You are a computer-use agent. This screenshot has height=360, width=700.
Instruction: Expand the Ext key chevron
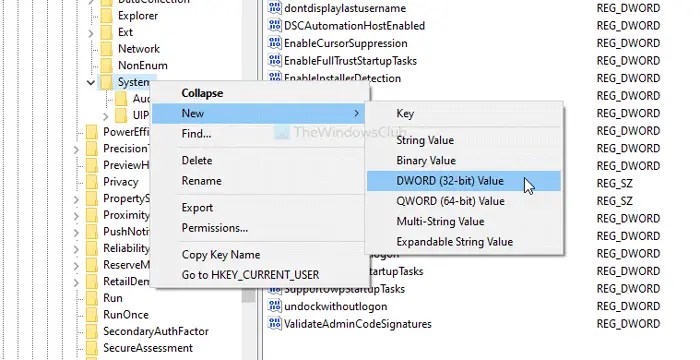pyautogui.click(x=91, y=33)
